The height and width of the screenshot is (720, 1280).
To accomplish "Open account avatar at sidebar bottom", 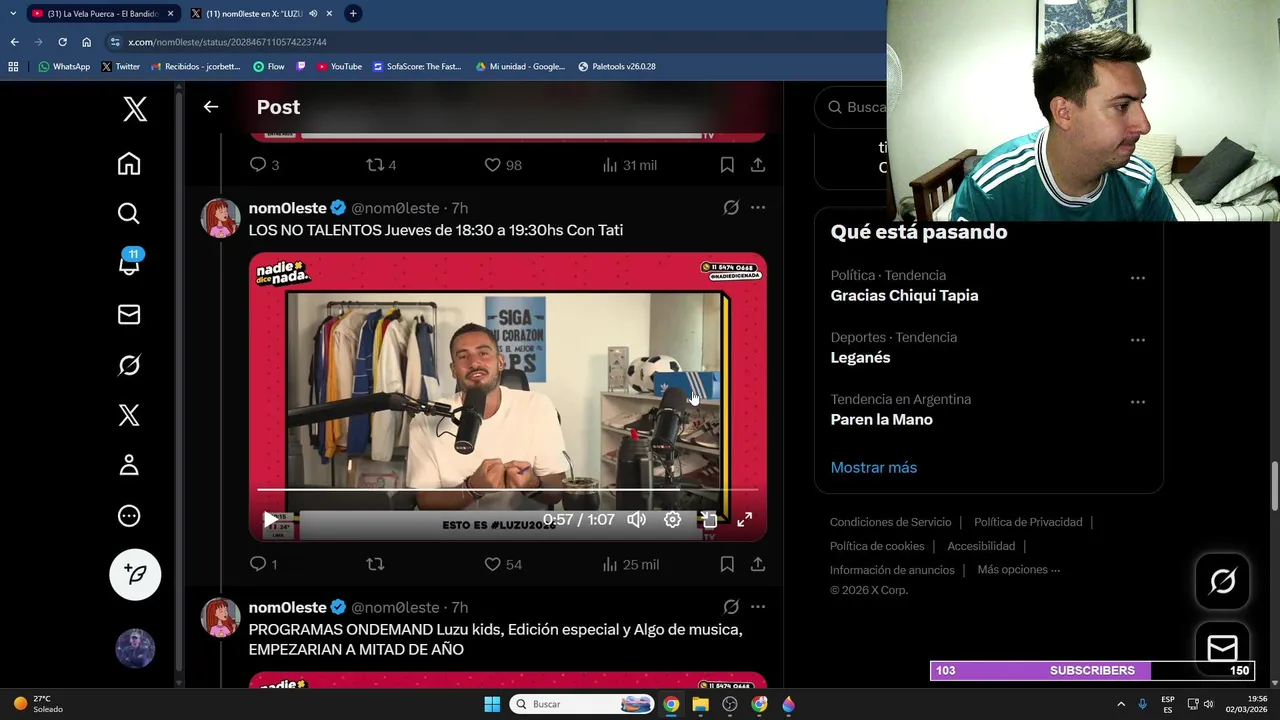I will click(x=135, y=649).
